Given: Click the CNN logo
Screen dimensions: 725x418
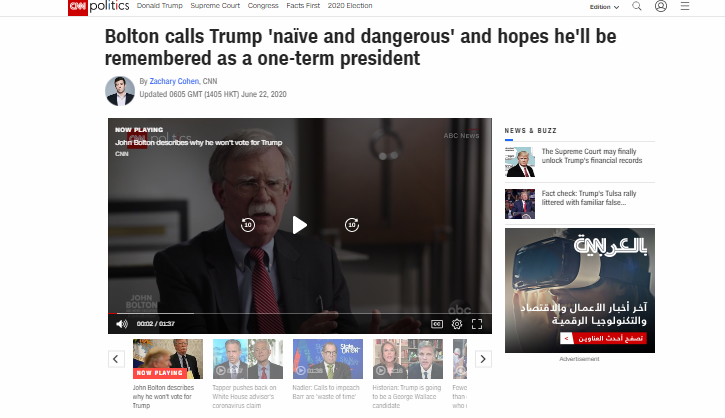Looking at the screenshot, I should (x=78, y=7).
